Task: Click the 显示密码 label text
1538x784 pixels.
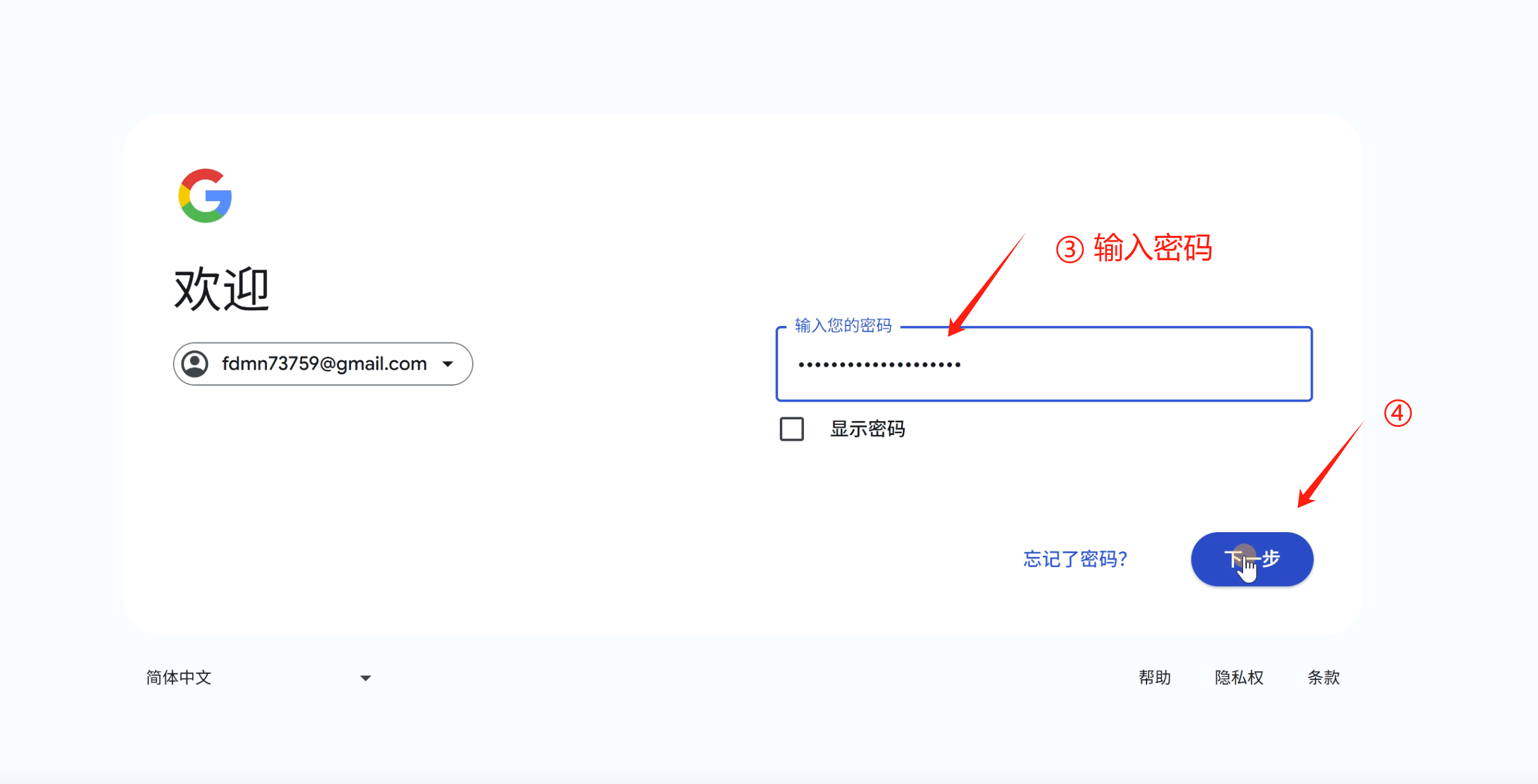Action: [867, 429]
